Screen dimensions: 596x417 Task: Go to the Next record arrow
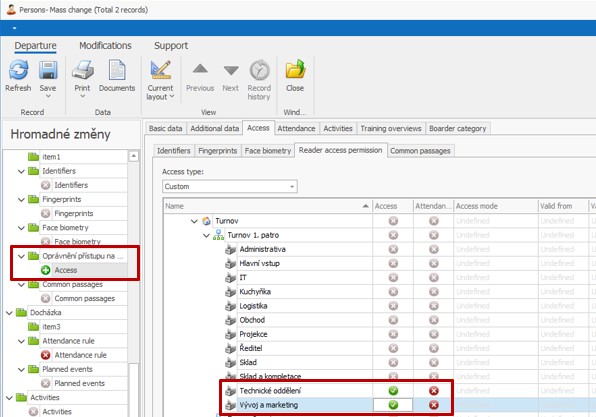pos(231,70)
